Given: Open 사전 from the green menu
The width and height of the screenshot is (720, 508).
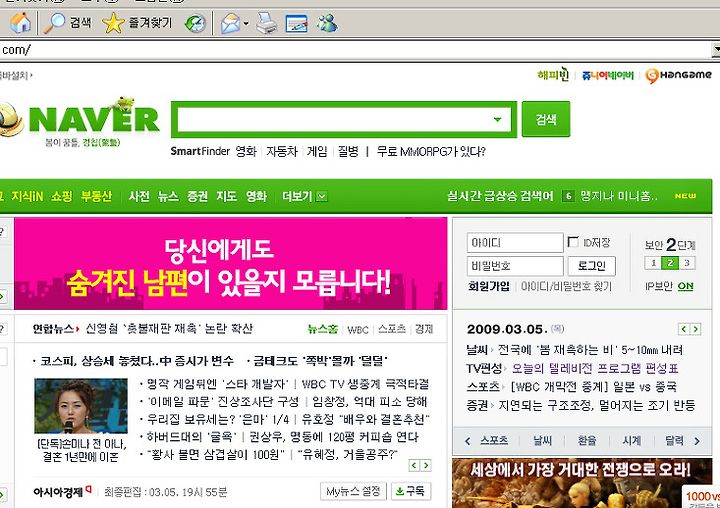Looking at the screenshot, I should tap(139, 196).
